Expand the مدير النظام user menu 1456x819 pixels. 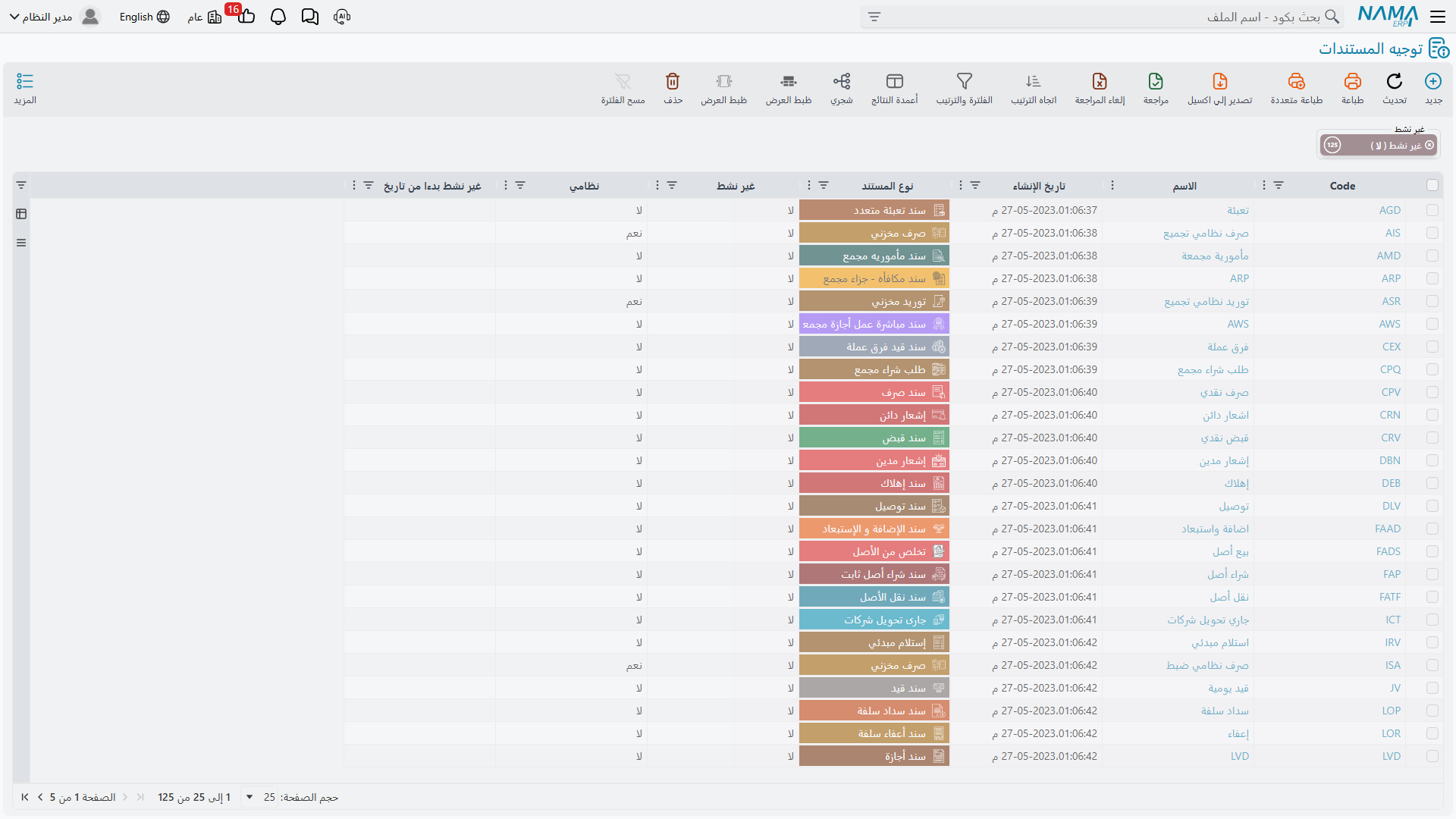point(55,17)
